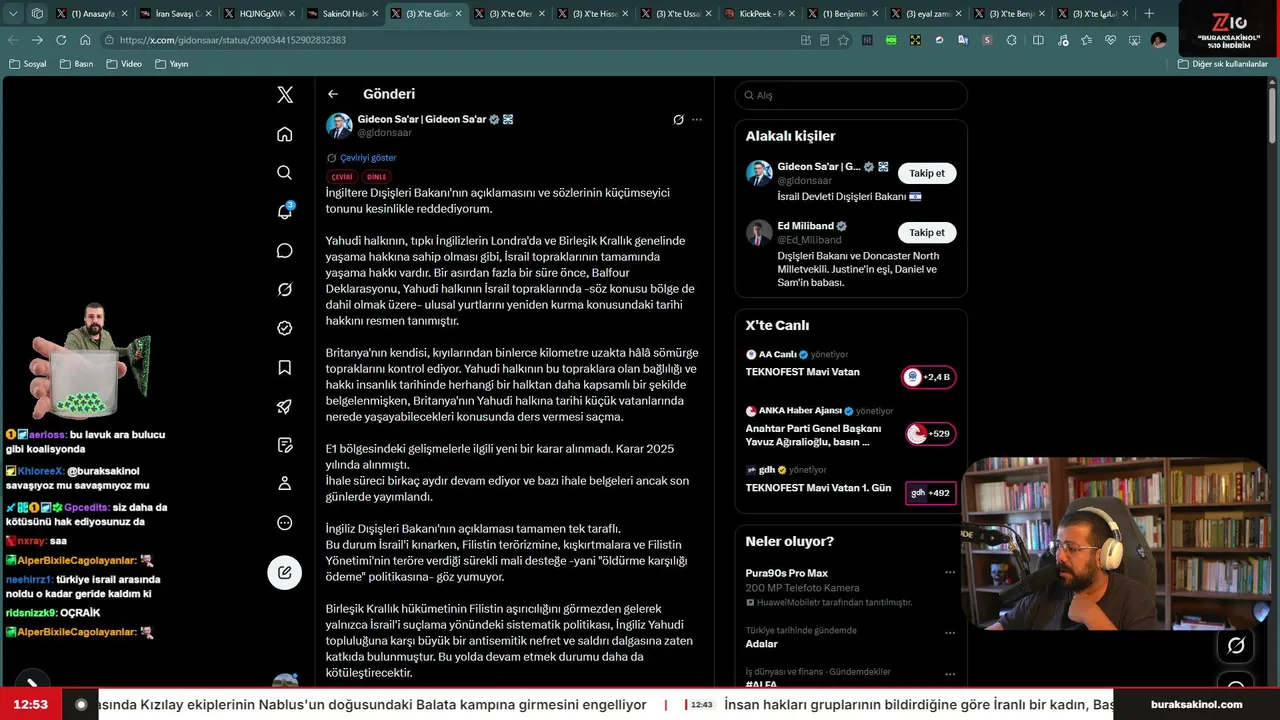
Task: Open Profile person icon in X sidebar
Action: (x=285, y=484)
